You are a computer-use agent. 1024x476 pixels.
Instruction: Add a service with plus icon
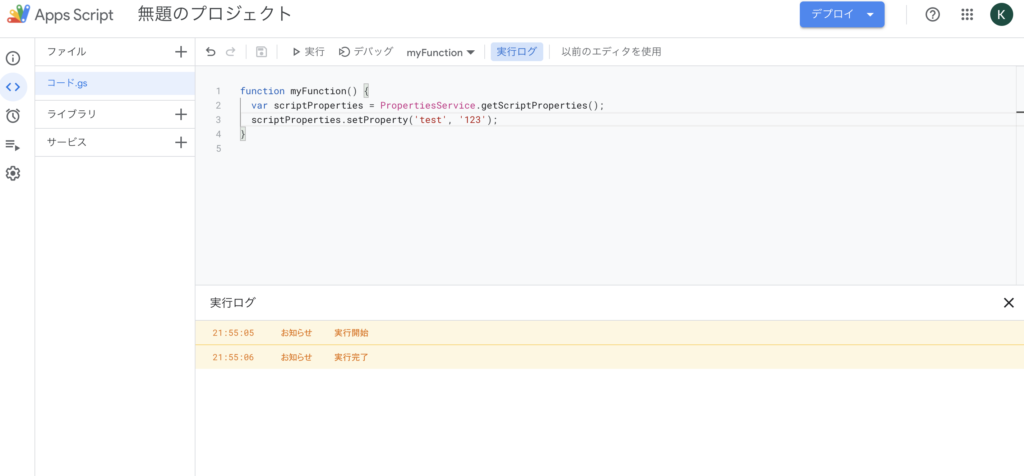point(181,142)
